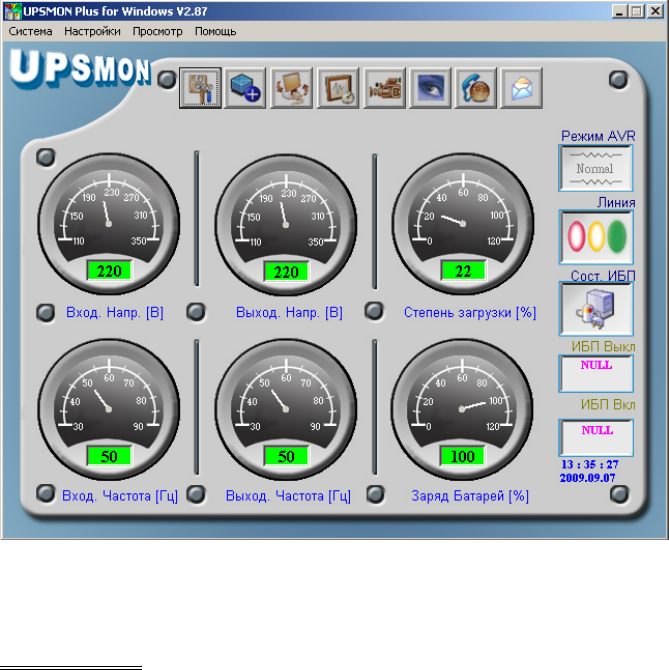Click the envelope email toolbar icon
The height and width of the screenshot is (670, 669).
click(521, 88)
